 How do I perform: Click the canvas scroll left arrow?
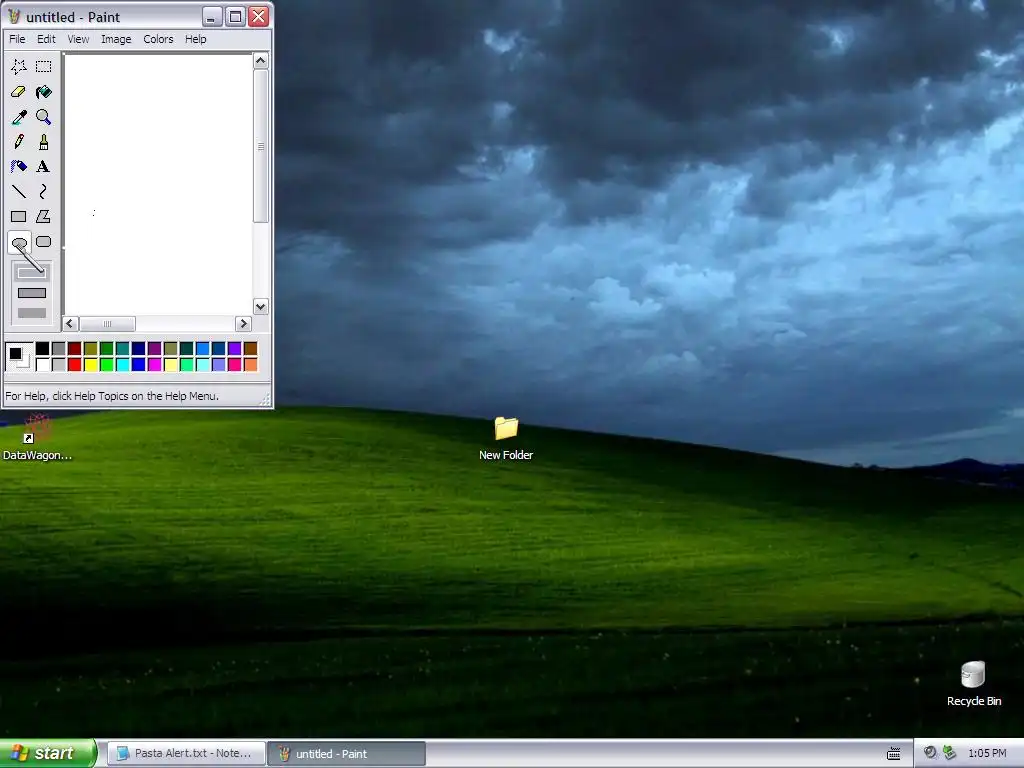pos(71,324)
